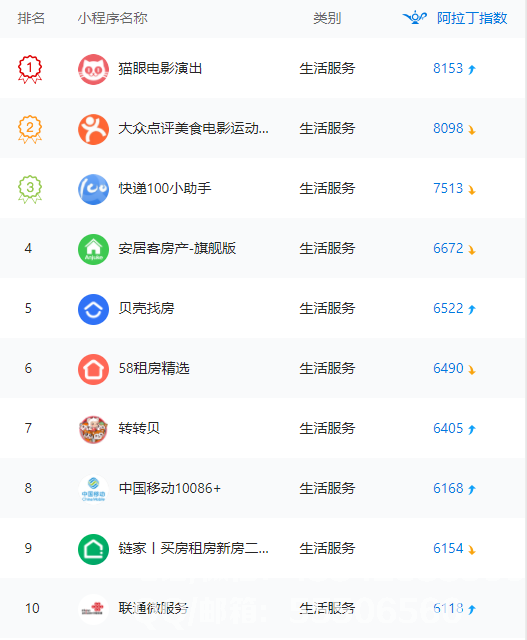Image resolution: width=527 pixels, height=640 pixels.
Task: Click the 链家 green house icon
Action: [93, 549]
